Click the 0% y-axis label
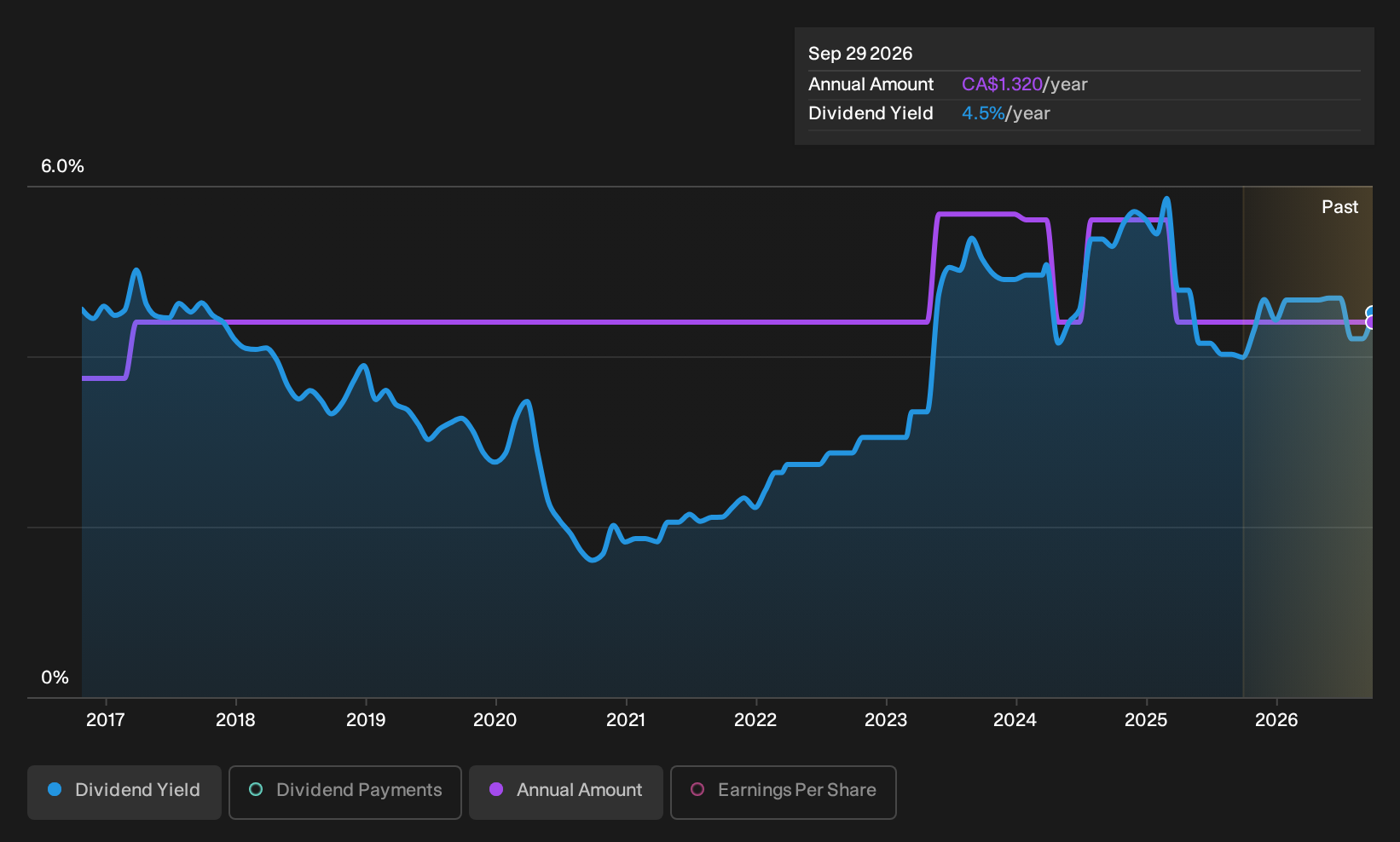The height and width of the screenshot is (842, 1400). pos(55,678)
